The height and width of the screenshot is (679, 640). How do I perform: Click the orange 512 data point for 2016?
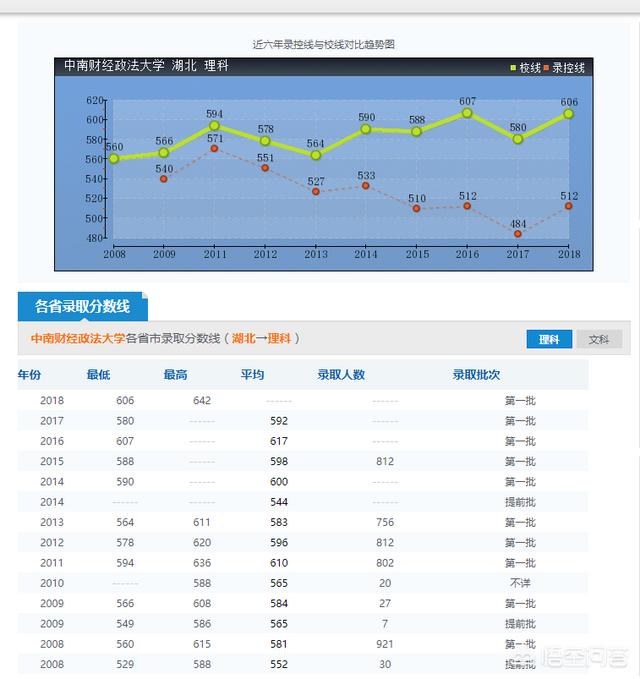pyautogui.click(x=467, y=206)
